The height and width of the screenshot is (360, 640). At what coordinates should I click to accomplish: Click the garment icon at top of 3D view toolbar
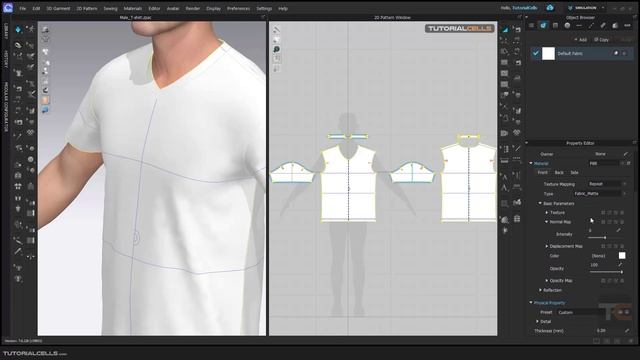[x=45, y=30]
